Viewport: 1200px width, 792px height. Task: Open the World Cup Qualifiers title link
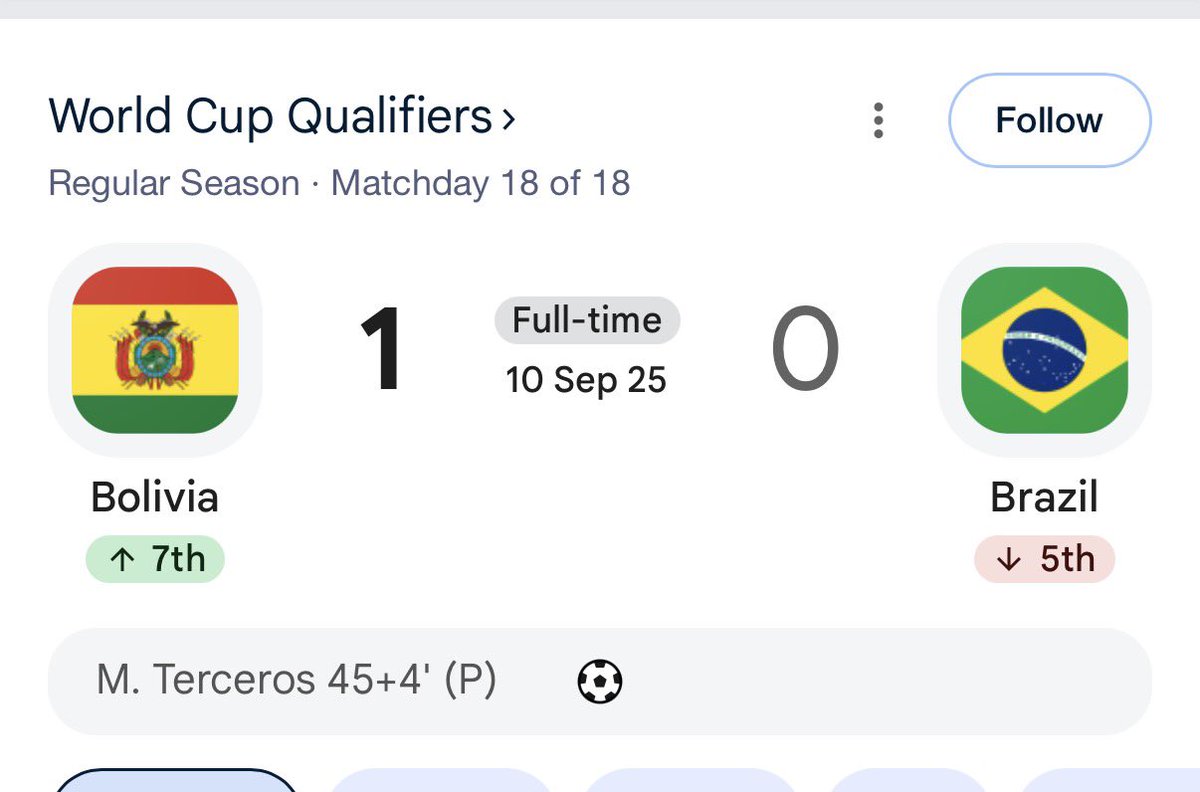point(271,118)
